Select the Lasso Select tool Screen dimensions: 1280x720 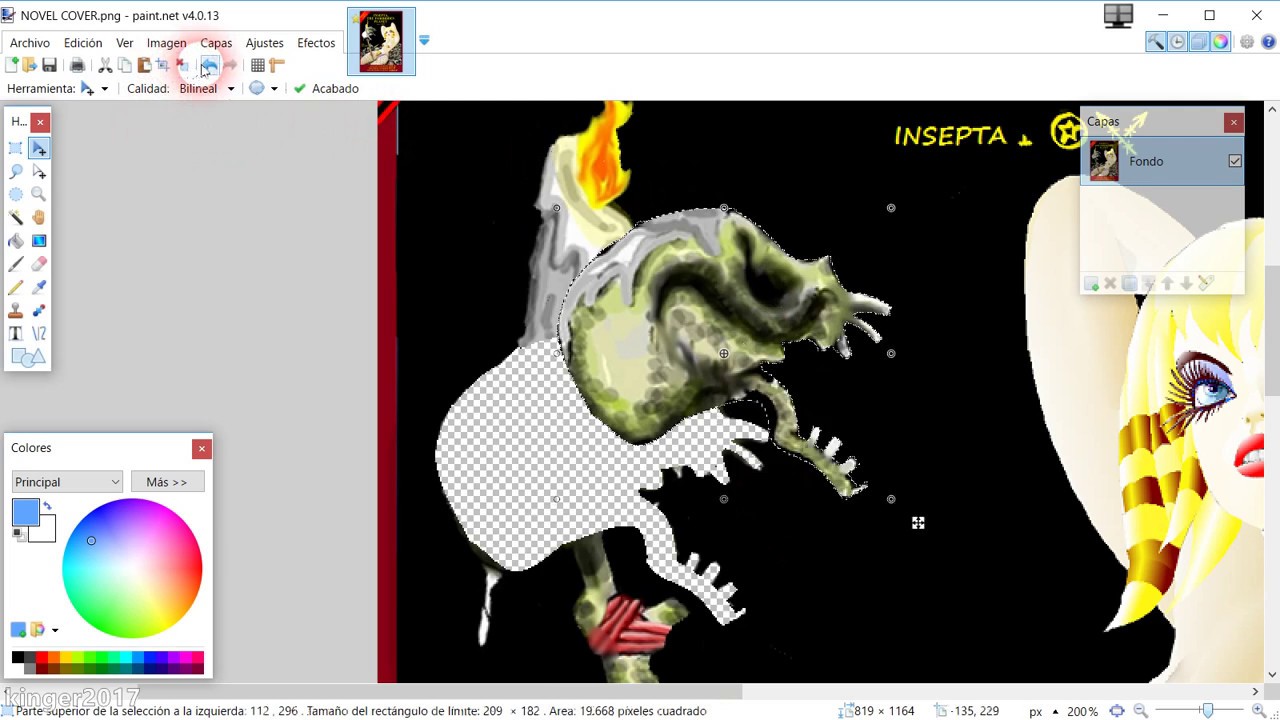click(16, 171)
